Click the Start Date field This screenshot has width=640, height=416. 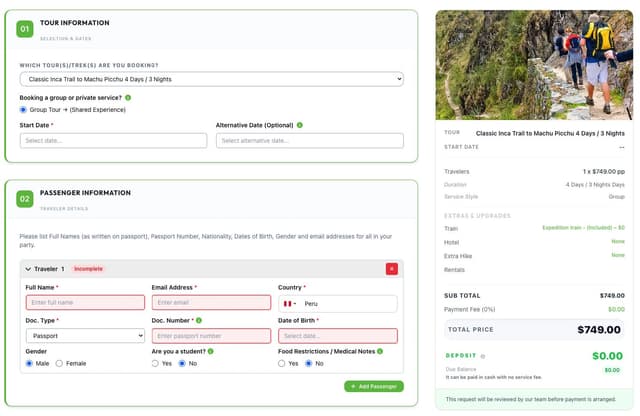(113, 141)
